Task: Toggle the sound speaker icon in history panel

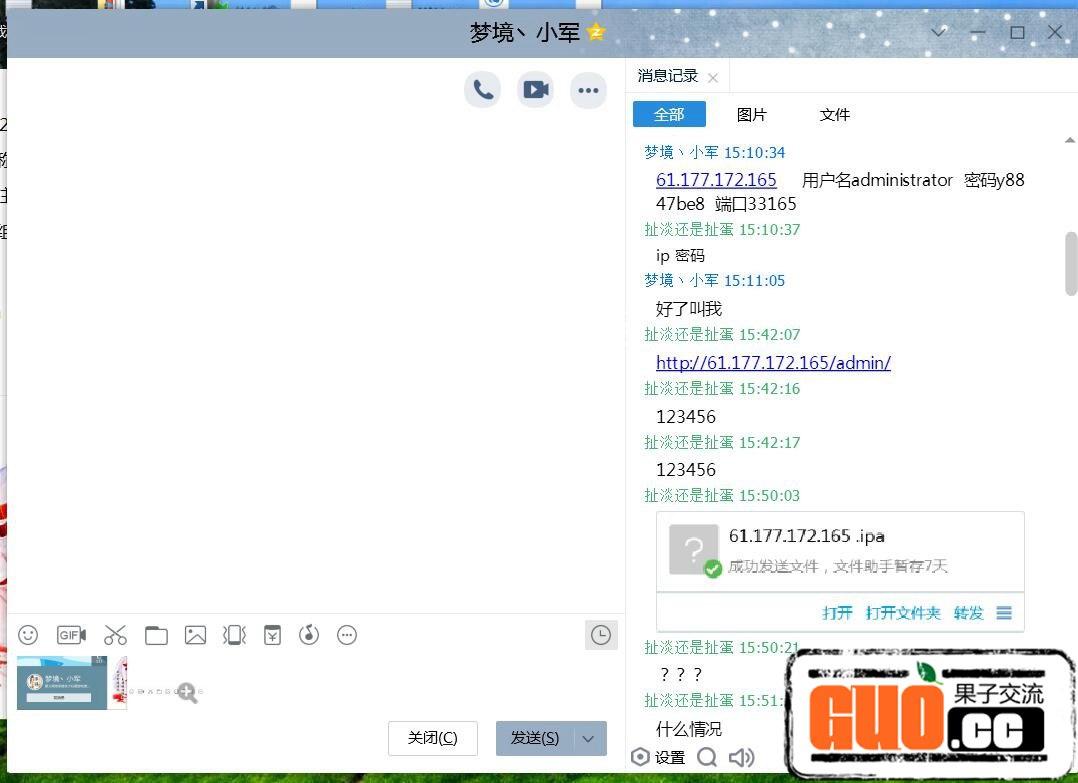Action: click(741, 757)
